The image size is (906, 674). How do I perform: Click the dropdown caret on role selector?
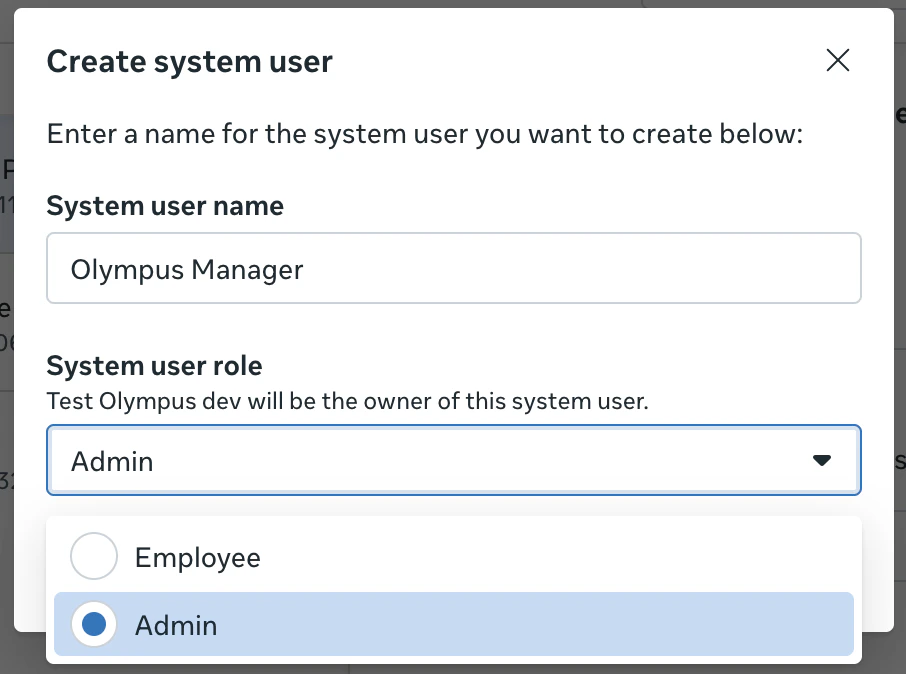pos(822,461)
